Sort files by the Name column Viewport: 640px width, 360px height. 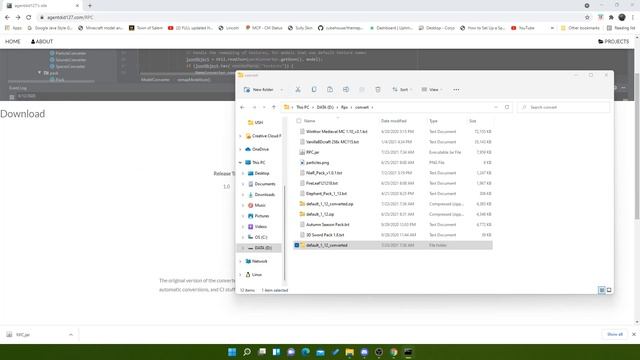point(310,121)
